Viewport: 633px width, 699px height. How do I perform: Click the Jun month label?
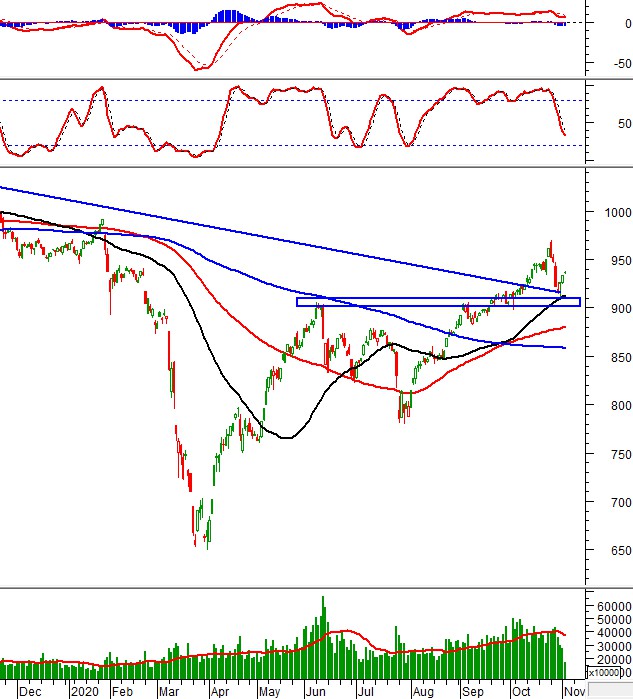[x=316, y=691]
